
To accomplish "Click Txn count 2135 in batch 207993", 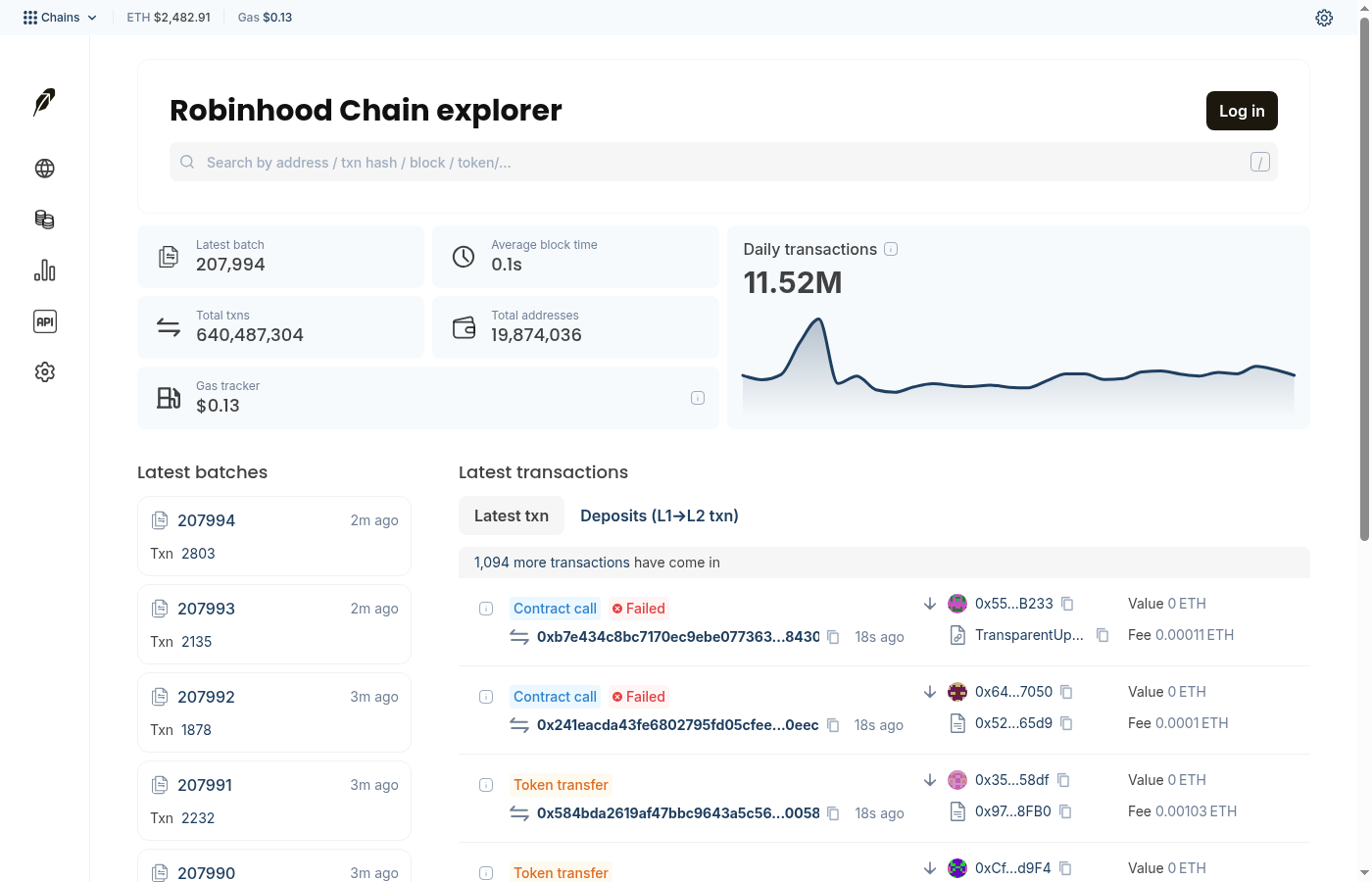I will point(196,642).
